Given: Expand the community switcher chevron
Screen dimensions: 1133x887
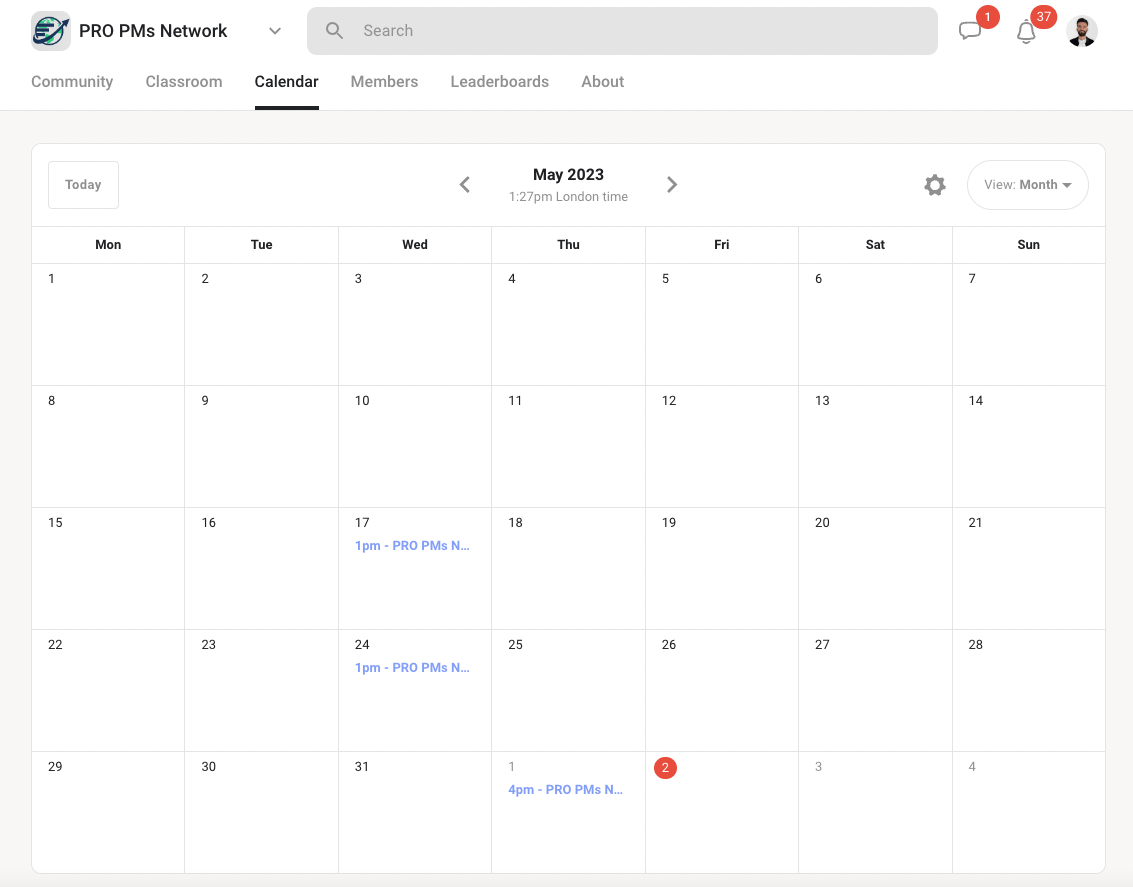Looking at the screenshot, I should coord(275,31).
